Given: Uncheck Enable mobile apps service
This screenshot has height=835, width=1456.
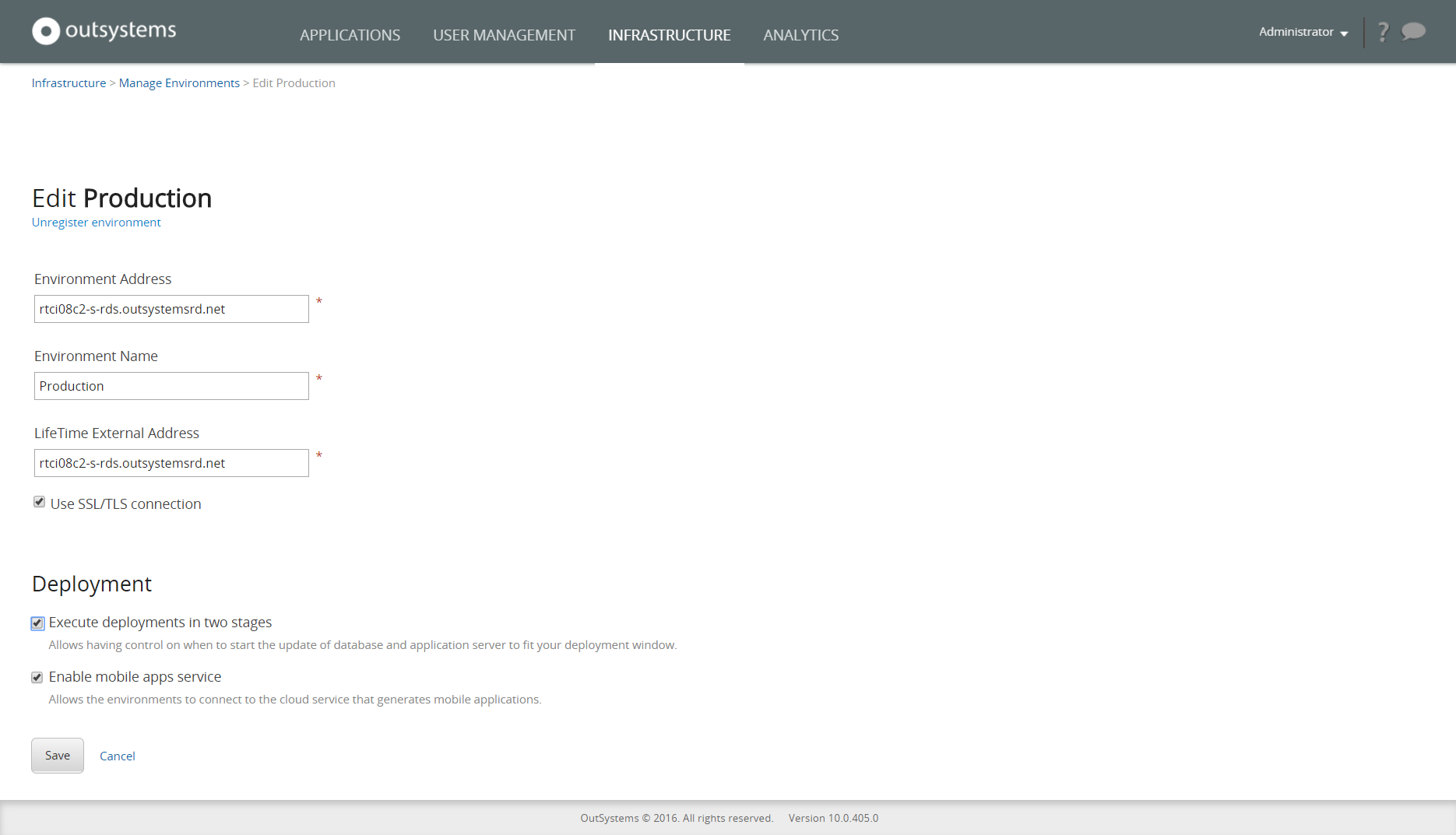Looking at the screenshot, I should coord(37,677).
